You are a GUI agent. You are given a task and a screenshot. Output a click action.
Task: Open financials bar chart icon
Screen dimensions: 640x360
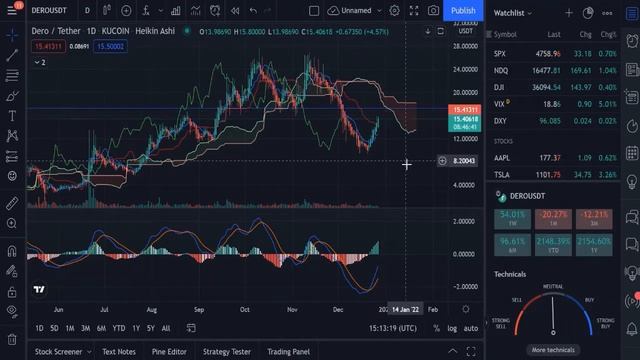click(x=176, y=11)
